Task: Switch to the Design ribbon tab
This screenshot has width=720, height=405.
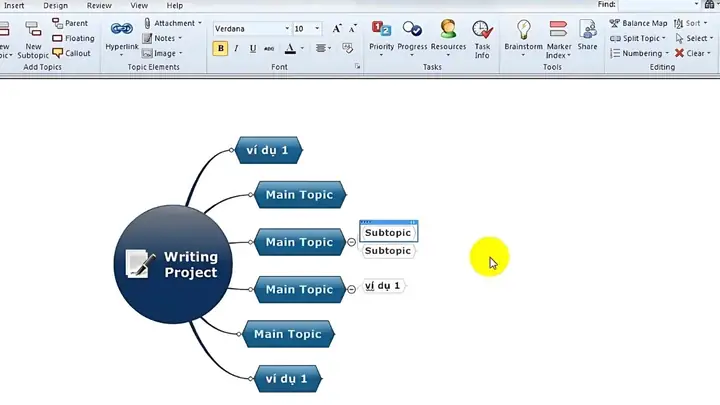Action: pos(56,6)
